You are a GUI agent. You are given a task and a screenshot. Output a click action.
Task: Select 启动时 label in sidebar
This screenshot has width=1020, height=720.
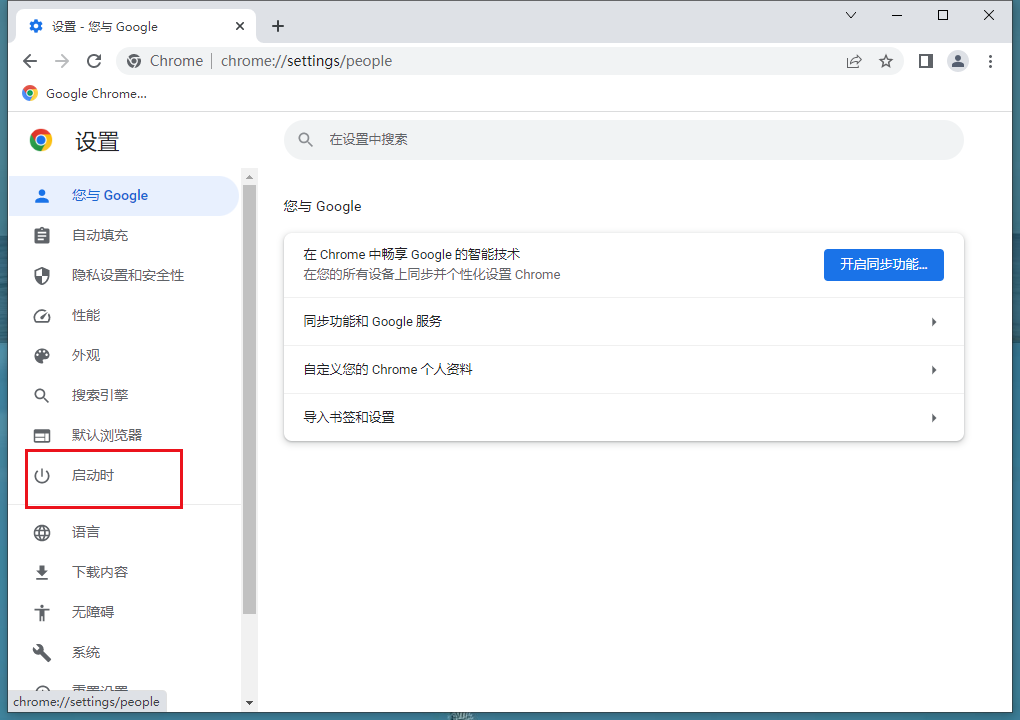[x=93, y=475]
